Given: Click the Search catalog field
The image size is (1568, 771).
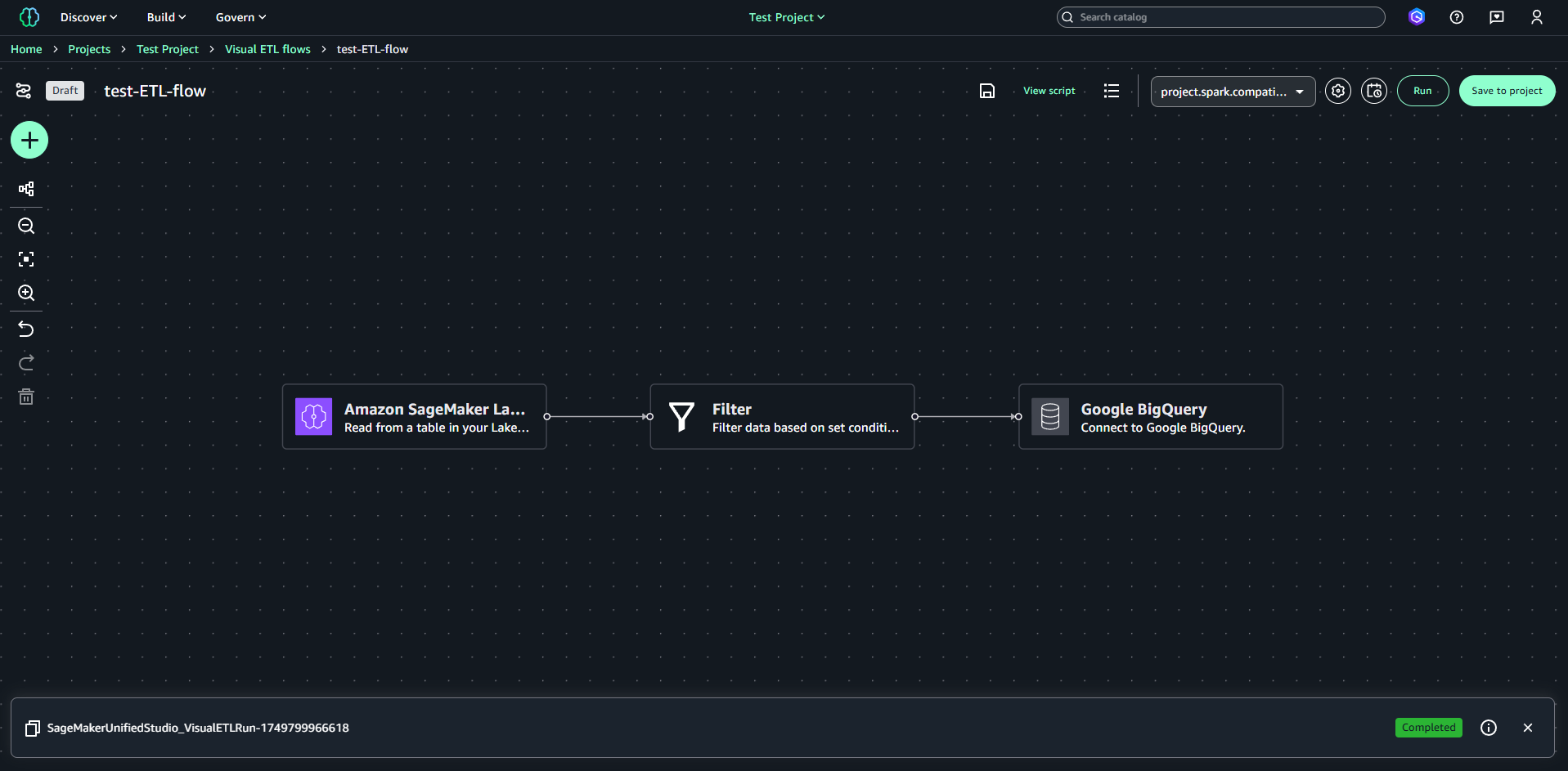Looking at the screenshot, I should click(1220, 17).
